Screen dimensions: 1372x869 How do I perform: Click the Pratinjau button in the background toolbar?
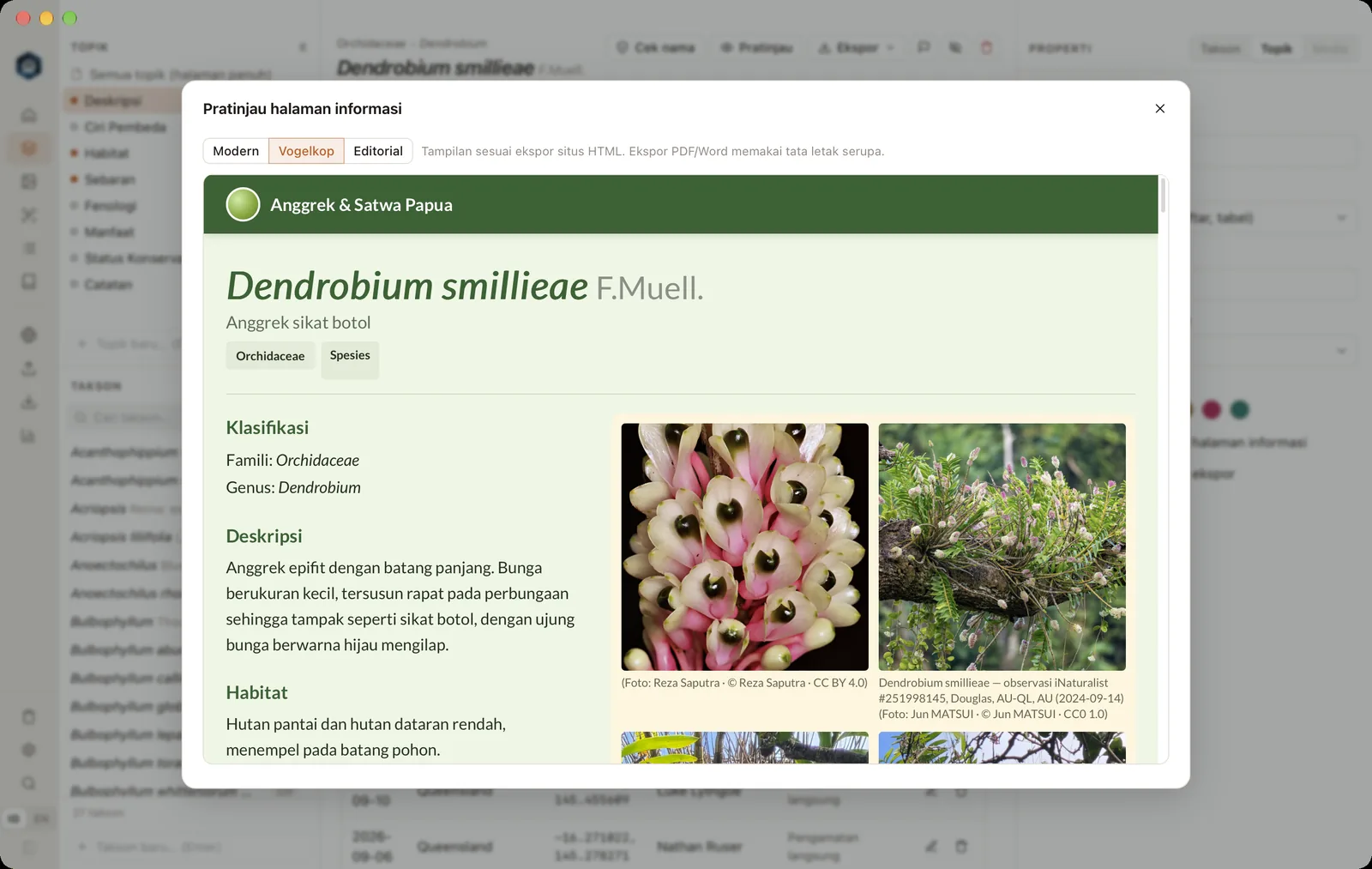(756, 47)
